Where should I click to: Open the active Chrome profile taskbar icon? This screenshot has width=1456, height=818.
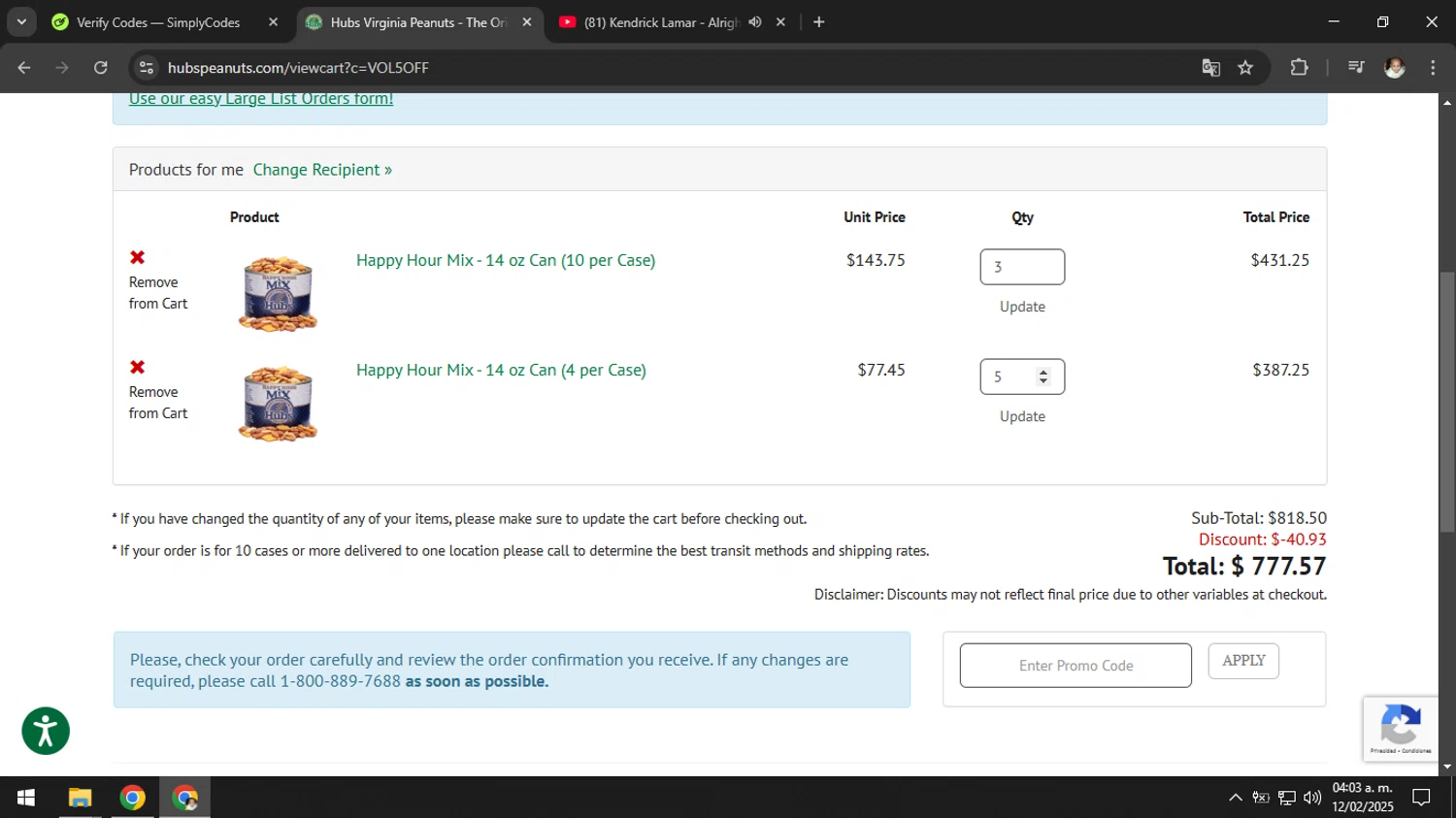click(184, 798)
